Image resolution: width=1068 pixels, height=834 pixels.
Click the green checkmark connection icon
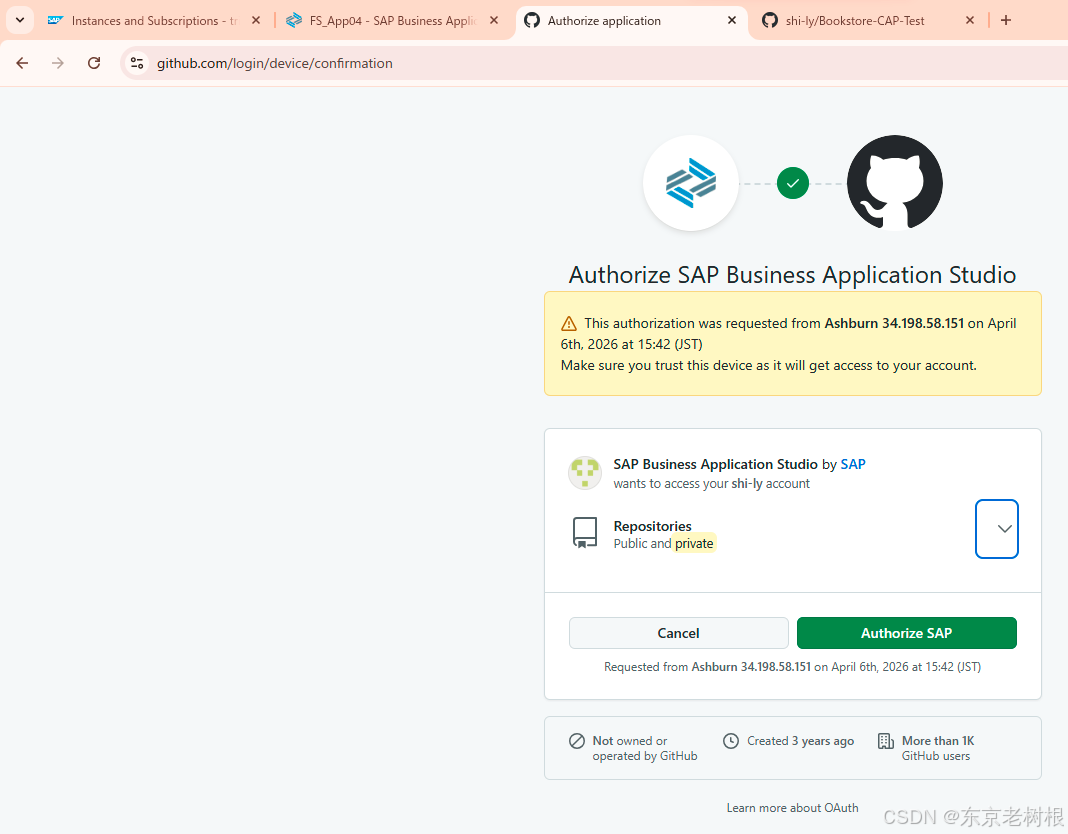point(793,183)
